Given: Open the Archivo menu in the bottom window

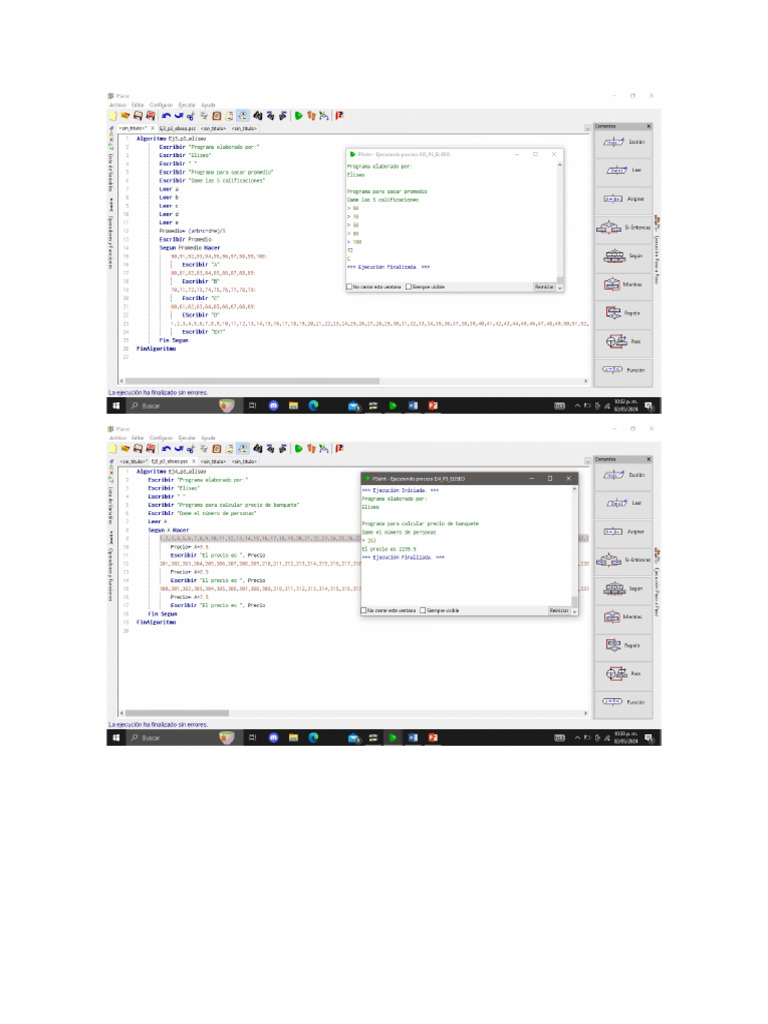Looking at the screenshot, I should click(118, 438).
